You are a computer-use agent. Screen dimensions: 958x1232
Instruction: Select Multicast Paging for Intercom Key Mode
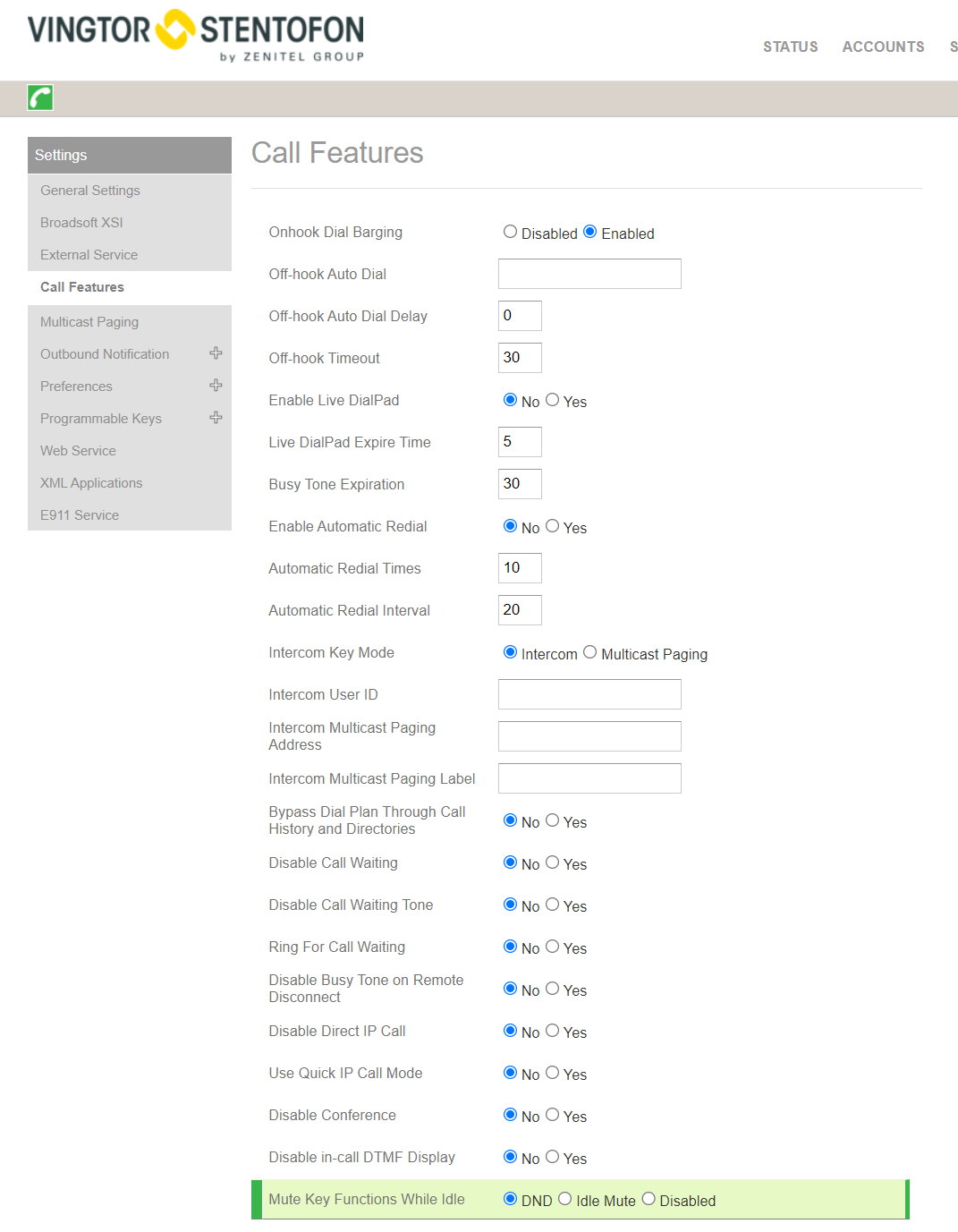590,652
